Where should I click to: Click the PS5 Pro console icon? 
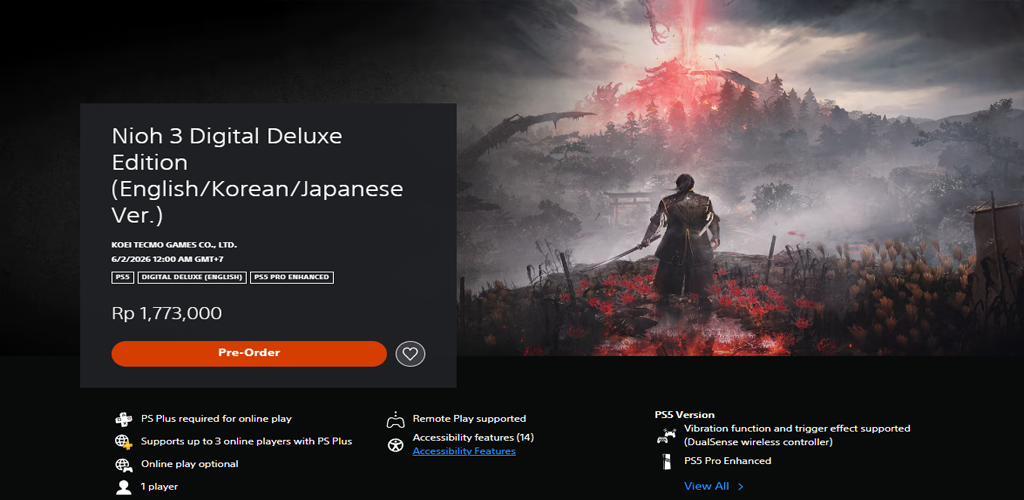point(665,461)
